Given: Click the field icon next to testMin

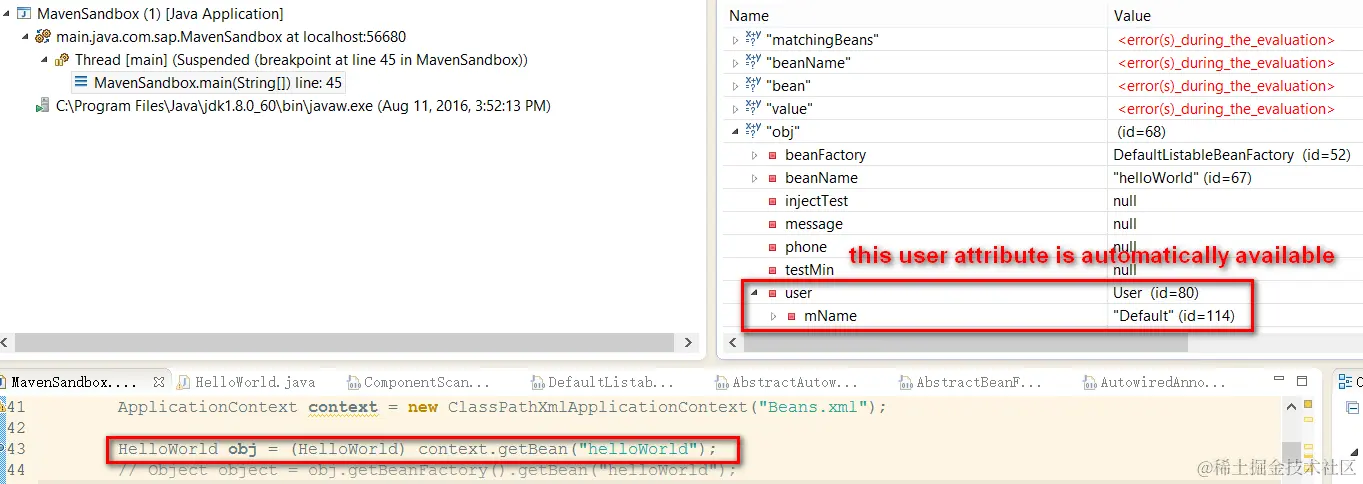Looking at the screenshot, I should pos(772,270).
